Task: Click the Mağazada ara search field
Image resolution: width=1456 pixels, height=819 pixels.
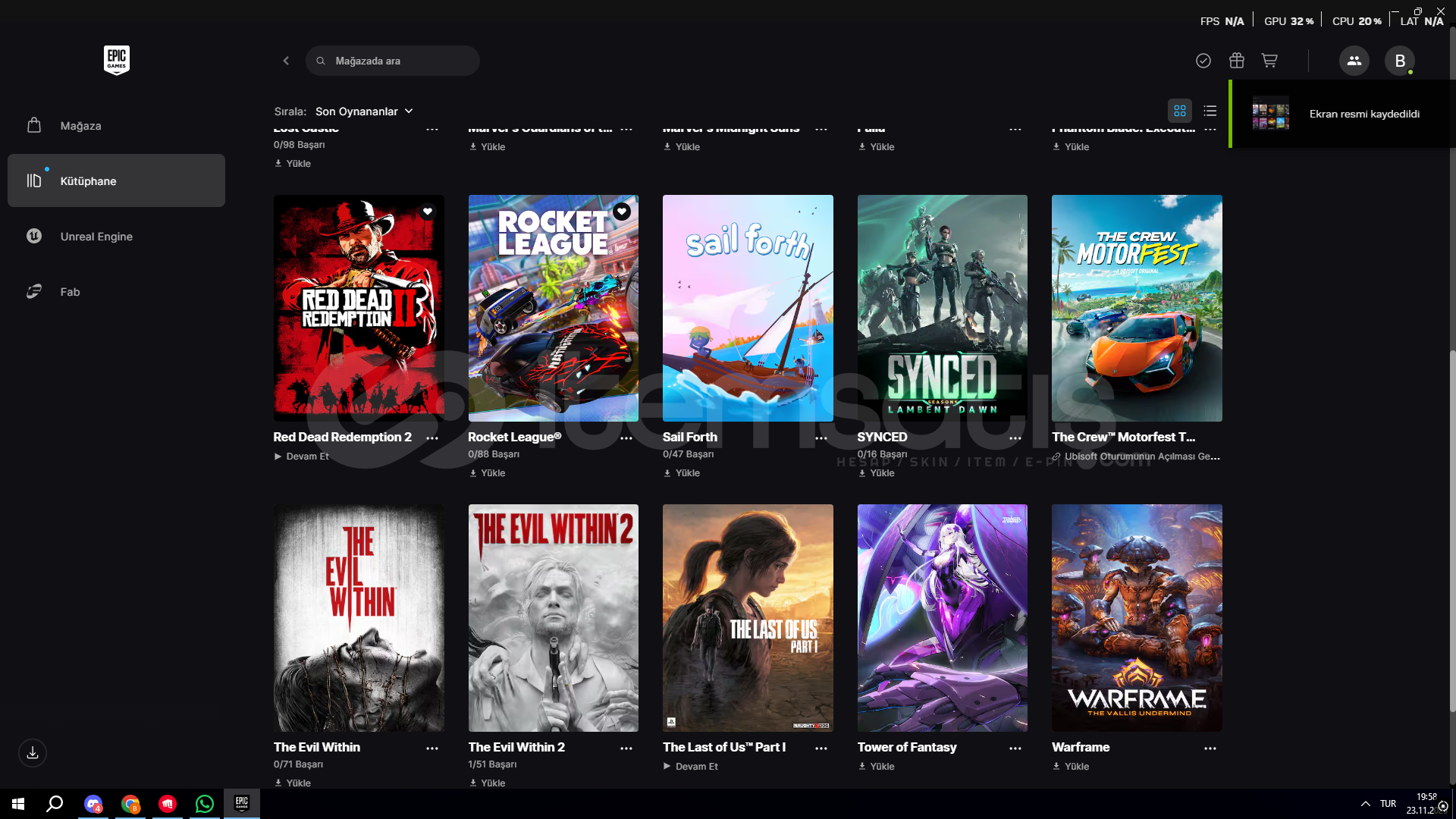Action: click(394, 61)
